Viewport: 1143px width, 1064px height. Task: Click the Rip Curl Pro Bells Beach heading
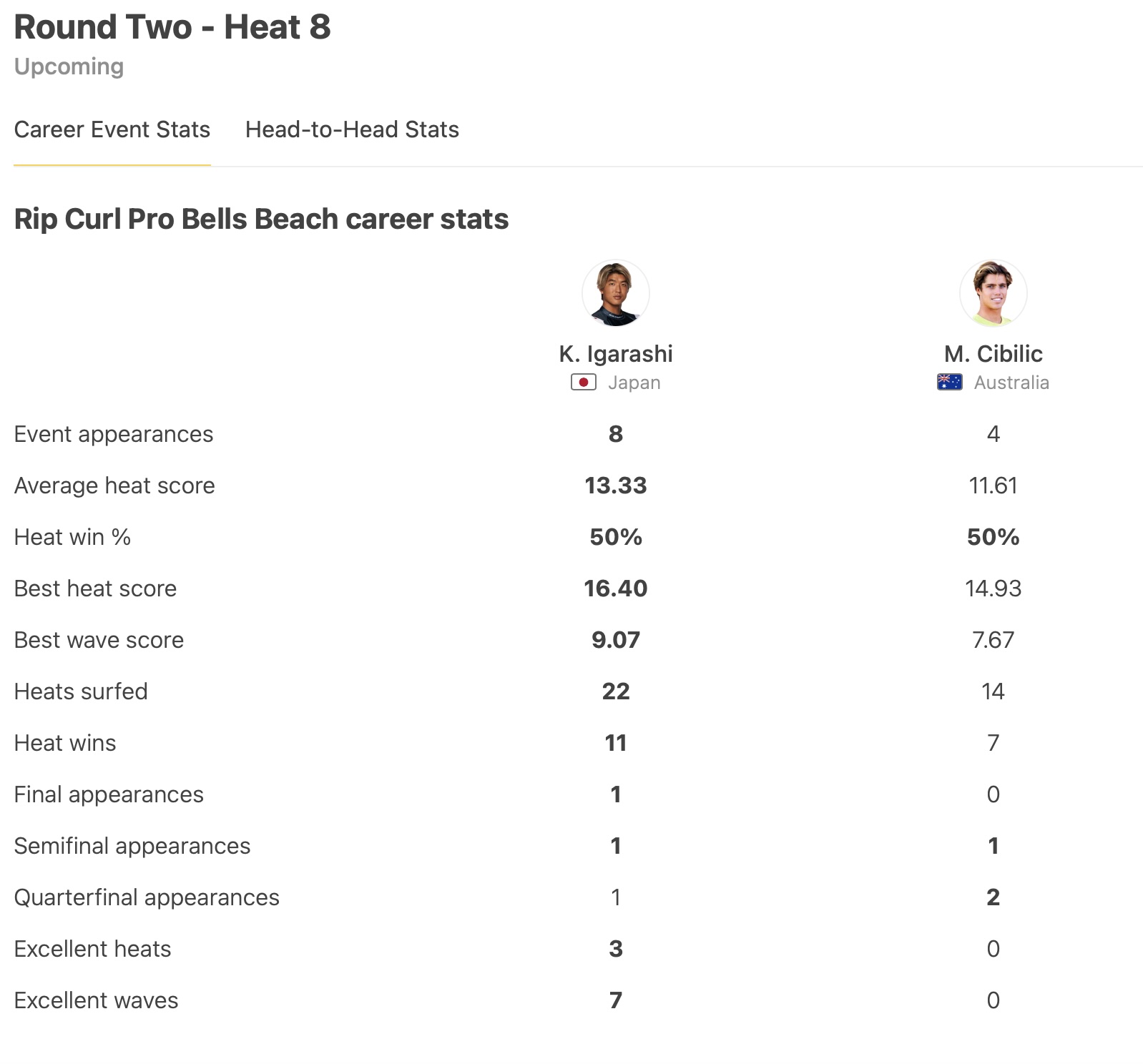tap(261, 219)
